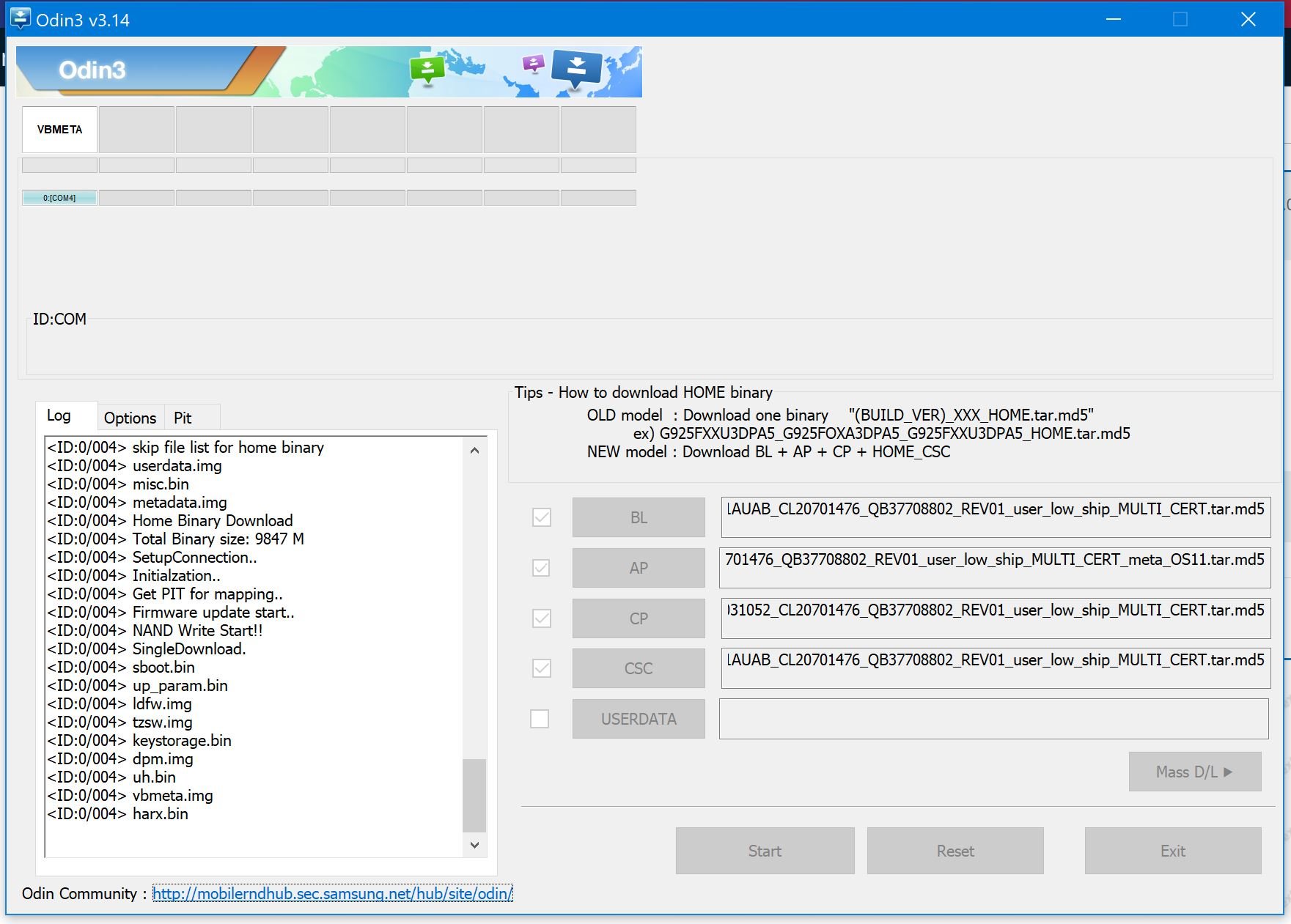The width and height of the screenshot is (1291, 924).
Task: Toggle the CP checkbox
Action: coord(542,618)
